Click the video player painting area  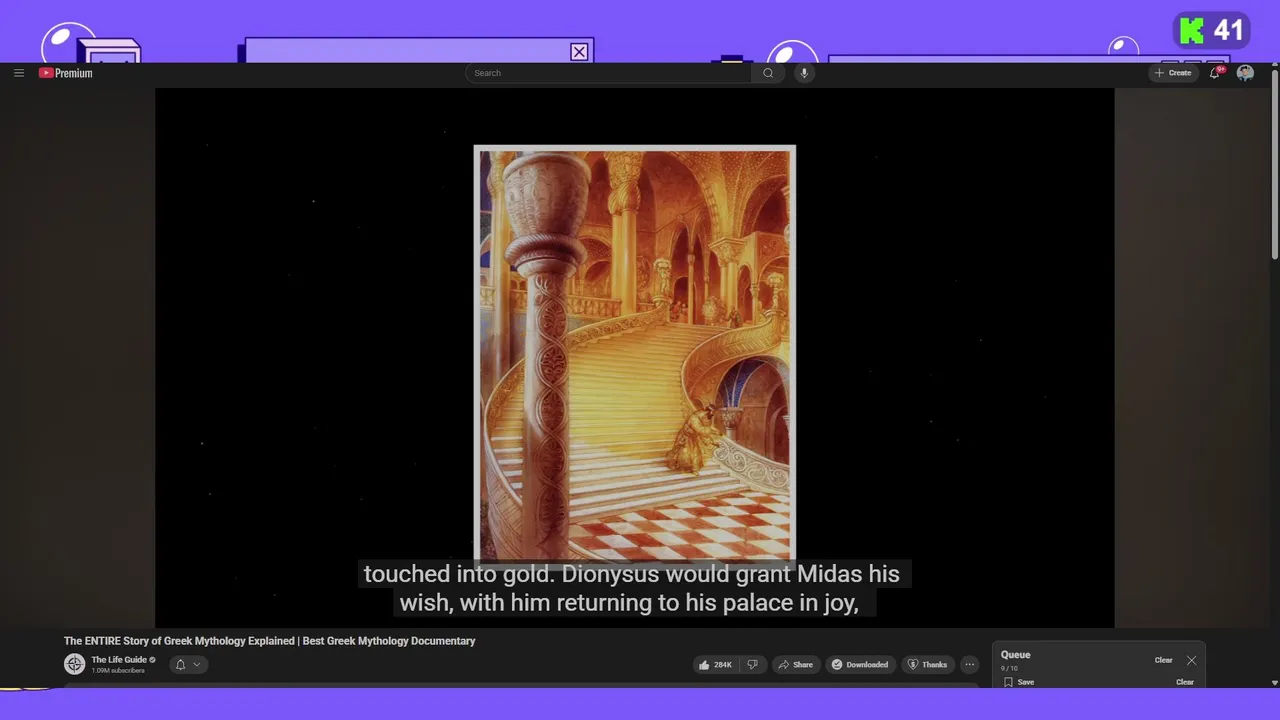pyautogui.click(x=635, y=356)
